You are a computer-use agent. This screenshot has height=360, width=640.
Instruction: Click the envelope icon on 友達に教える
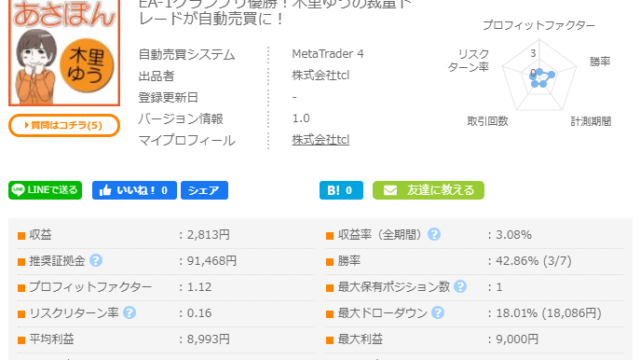pyautogui.click(x=390, y=191)
